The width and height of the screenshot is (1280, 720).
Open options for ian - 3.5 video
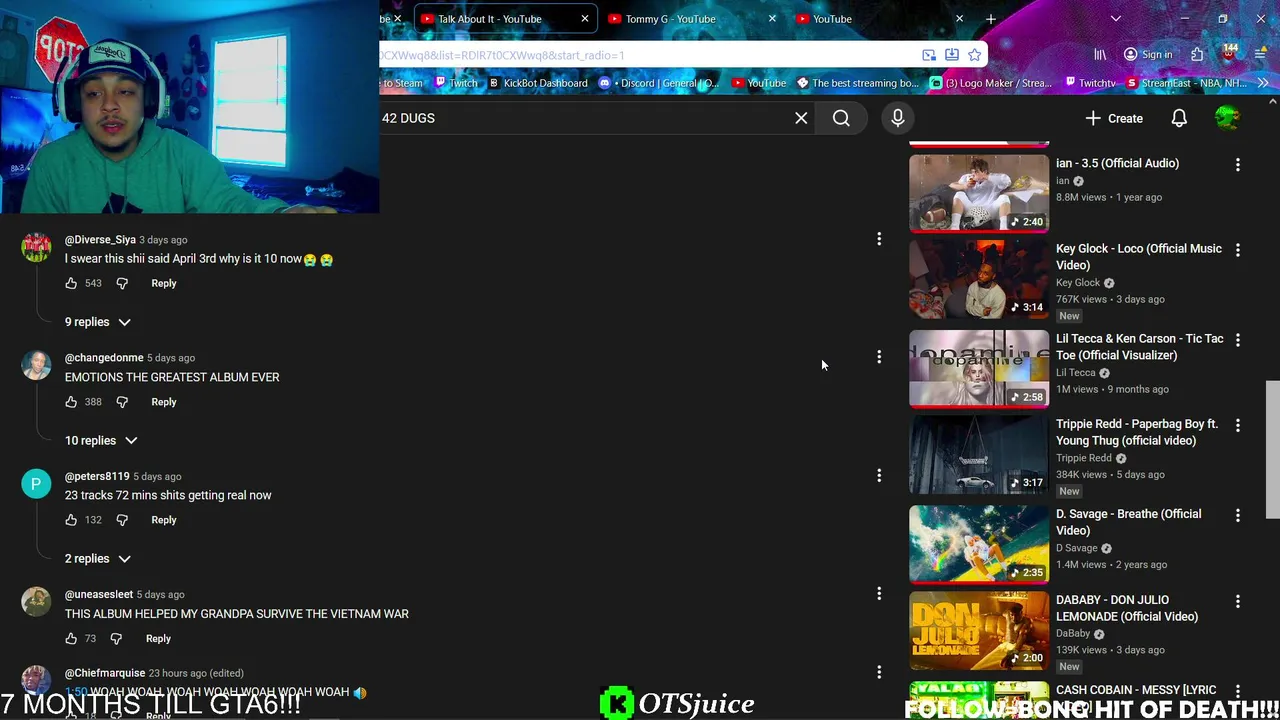coord(1238,164)
